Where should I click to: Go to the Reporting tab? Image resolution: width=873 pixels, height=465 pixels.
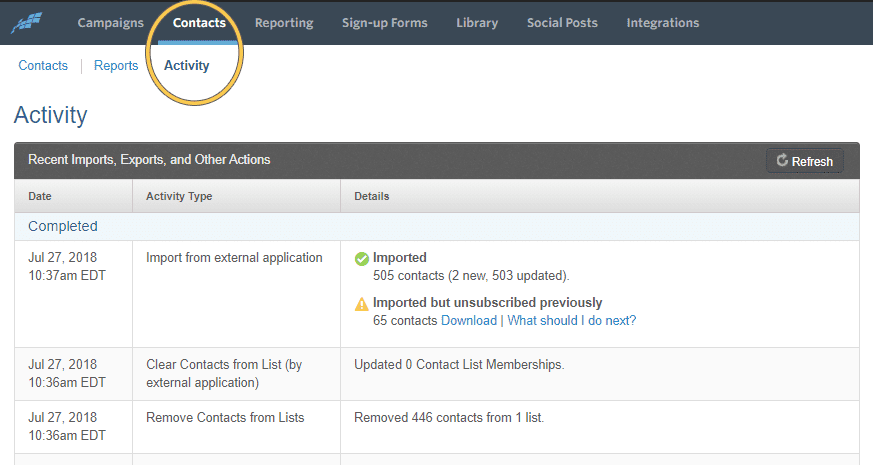284,23
